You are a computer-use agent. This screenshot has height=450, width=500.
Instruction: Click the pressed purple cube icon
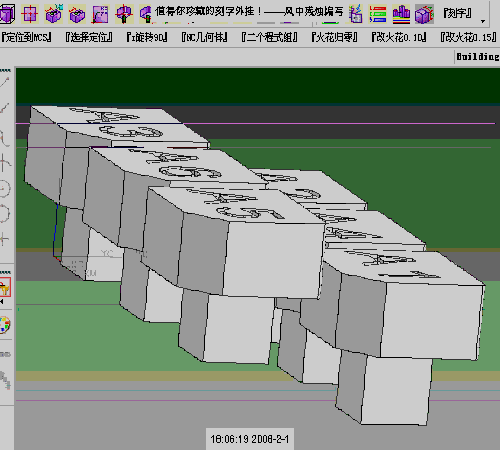coord(424,14)
